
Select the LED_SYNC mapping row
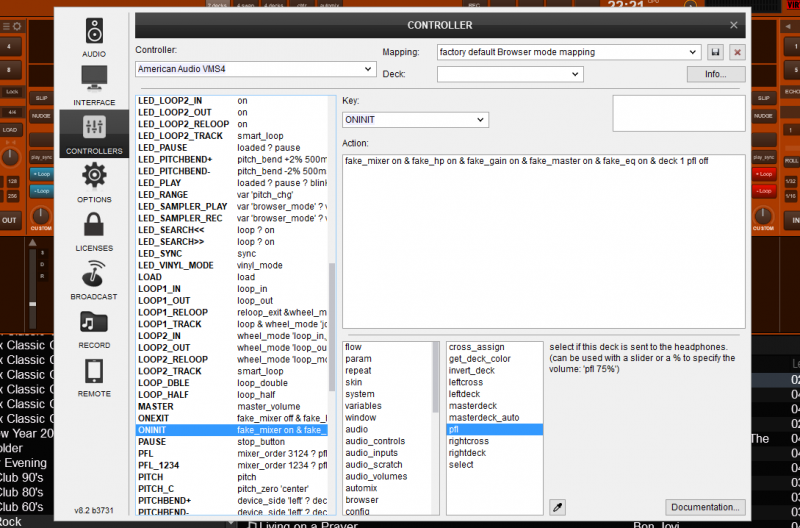point(232,254)
